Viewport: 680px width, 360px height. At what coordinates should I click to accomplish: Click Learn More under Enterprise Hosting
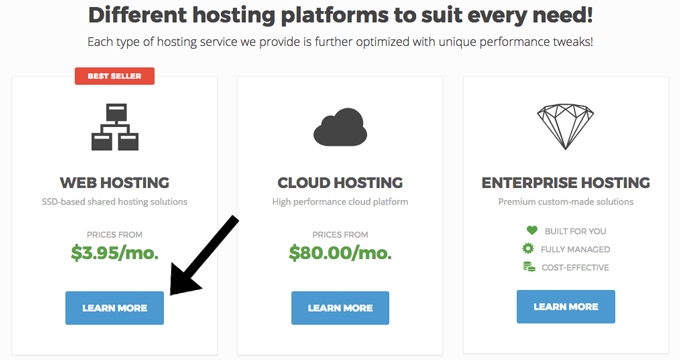point(566,307)
